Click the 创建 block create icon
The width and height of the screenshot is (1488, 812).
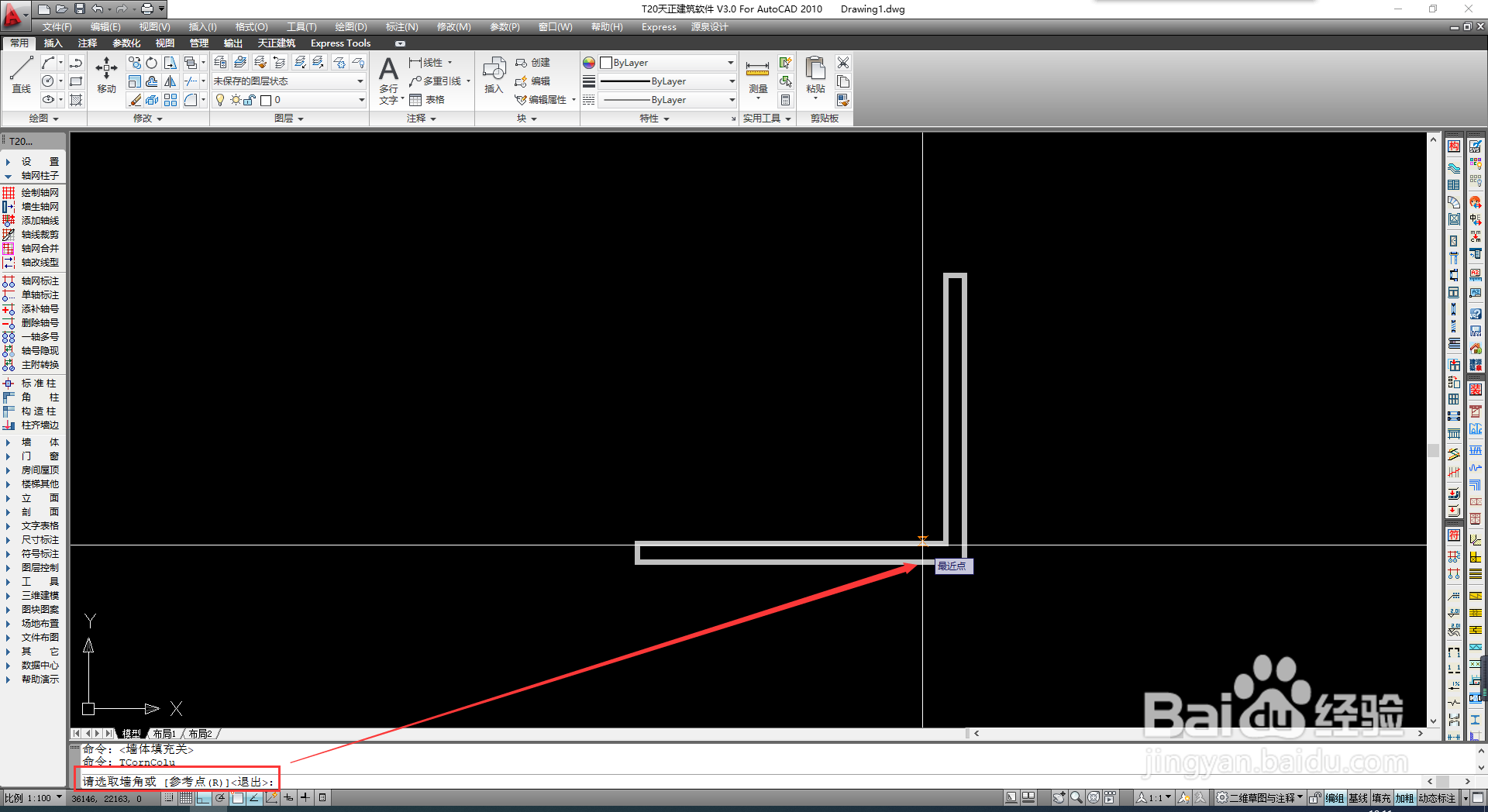point(532,63)
